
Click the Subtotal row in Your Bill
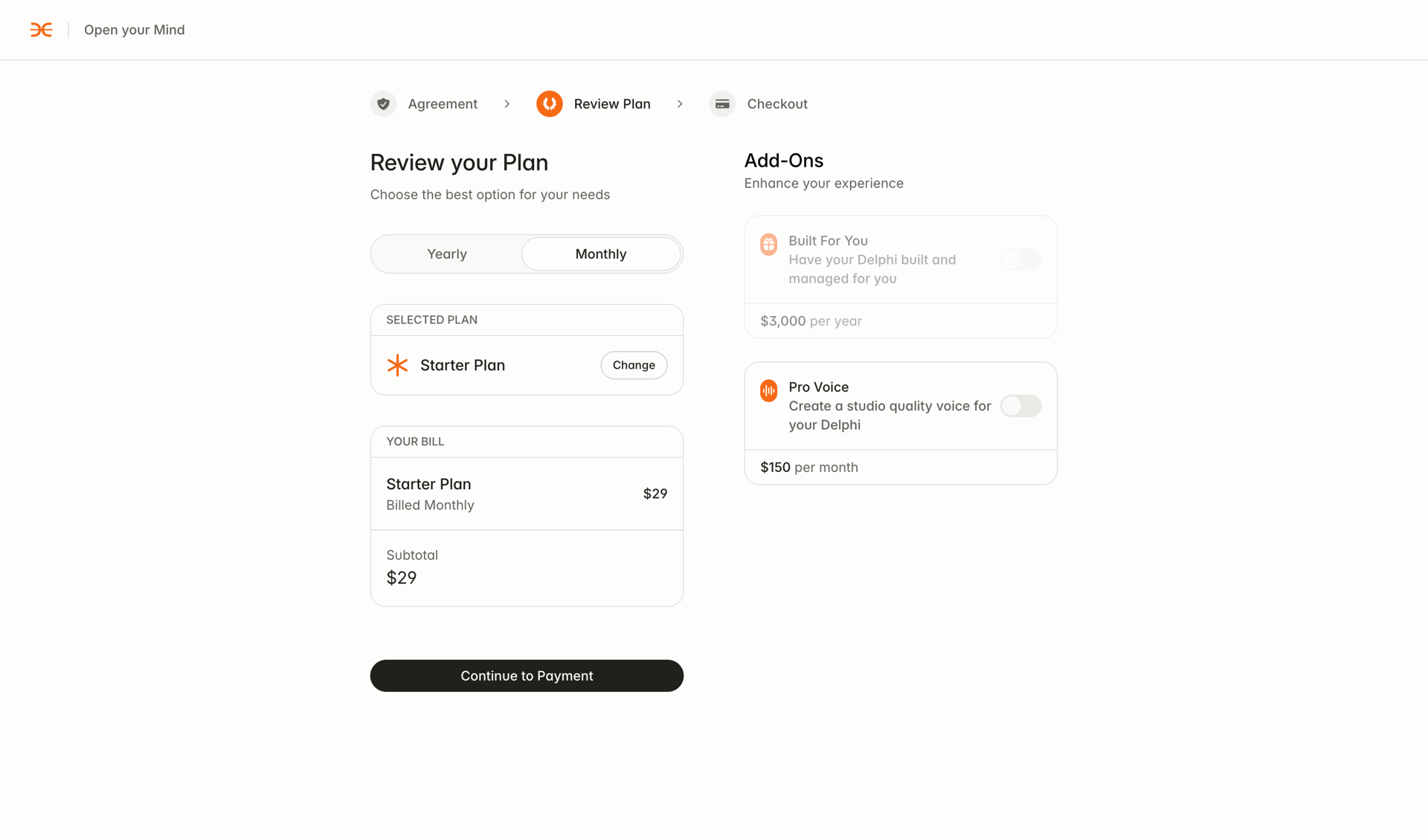[x=527, y=567]
